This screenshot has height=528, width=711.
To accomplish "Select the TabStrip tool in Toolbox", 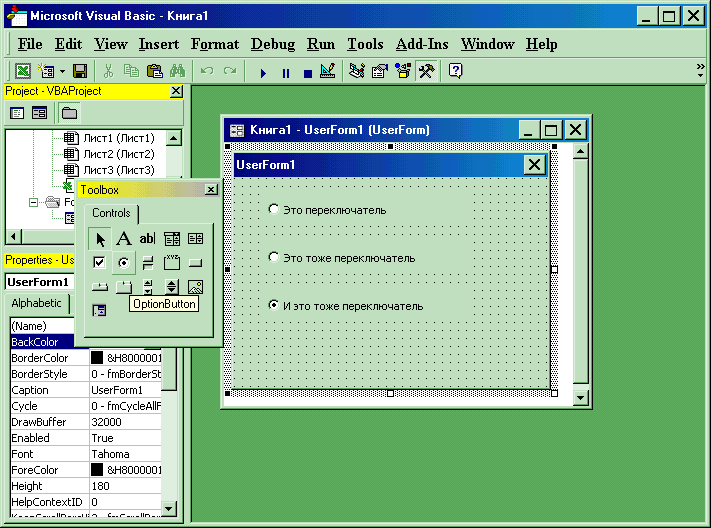I will pos(99,287).
